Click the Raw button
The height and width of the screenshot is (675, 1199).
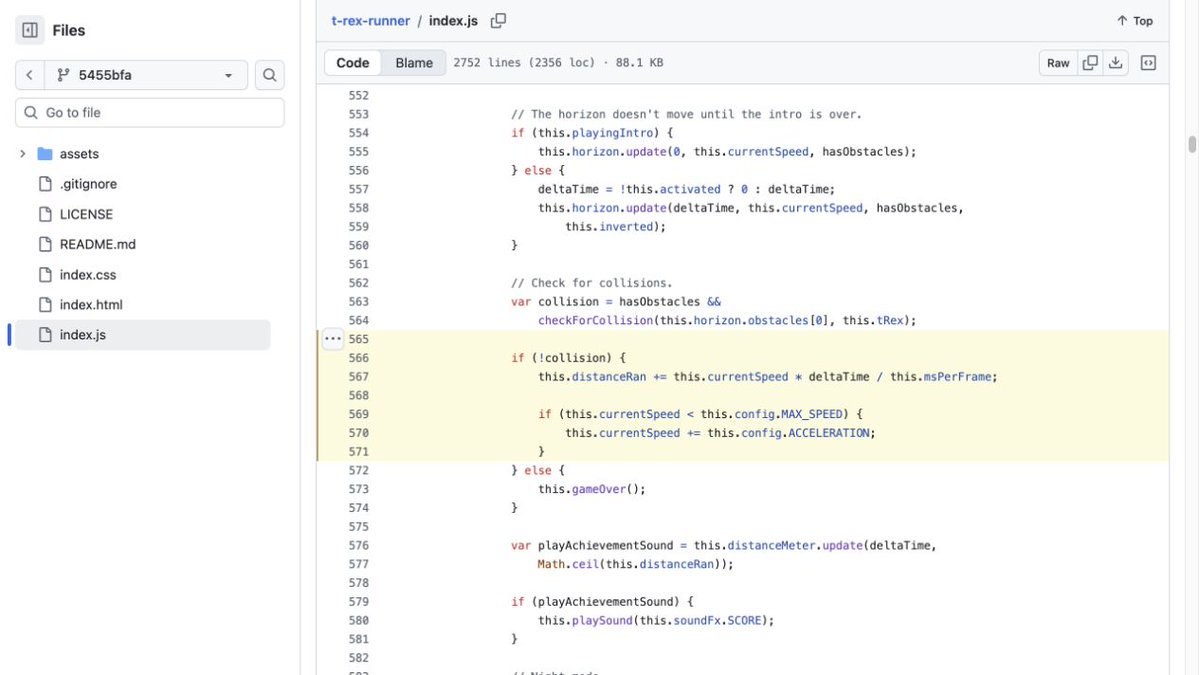(x=1058, y=63)
